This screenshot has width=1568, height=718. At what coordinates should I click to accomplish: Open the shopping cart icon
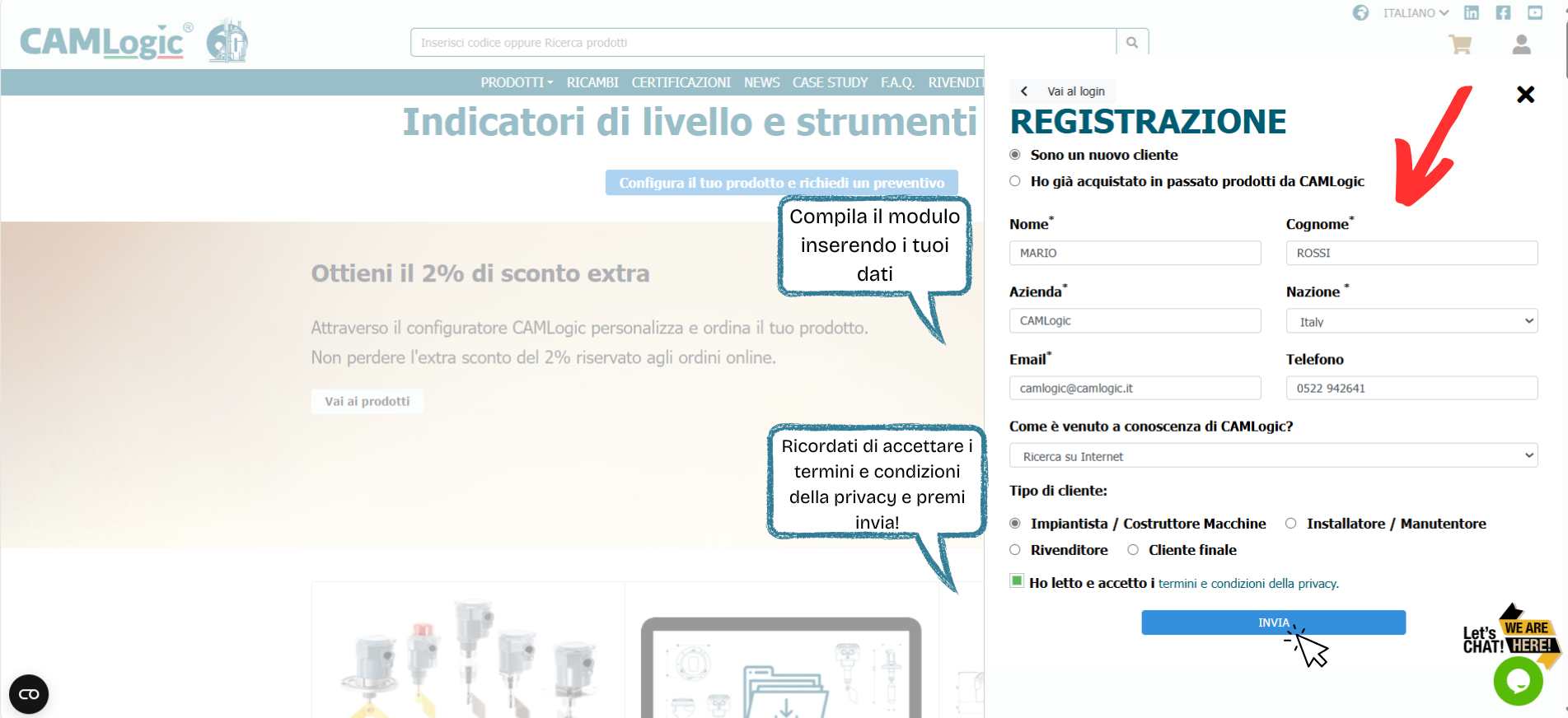(1460, 44)
